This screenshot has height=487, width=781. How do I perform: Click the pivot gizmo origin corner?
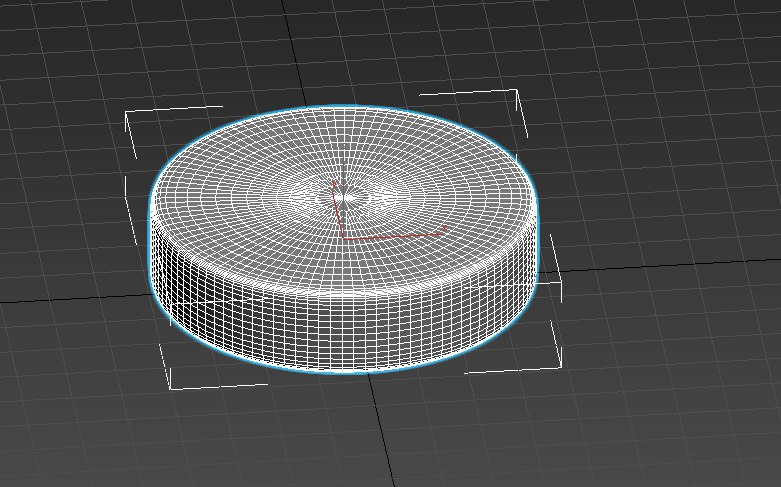(x=344, y=239)
